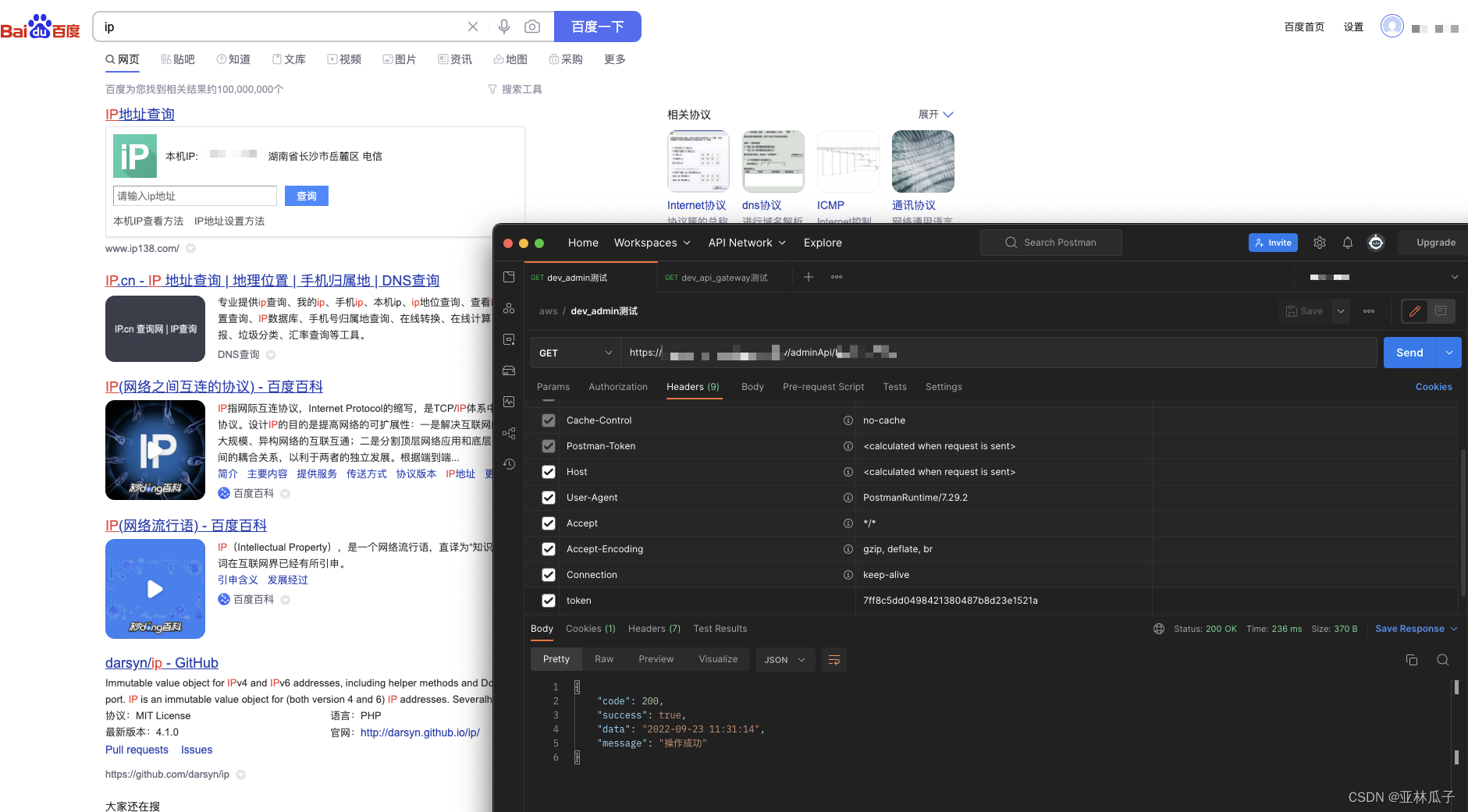Click the Send button
The height and width of the screenshot is (812, 1468).
[1409, 353]
